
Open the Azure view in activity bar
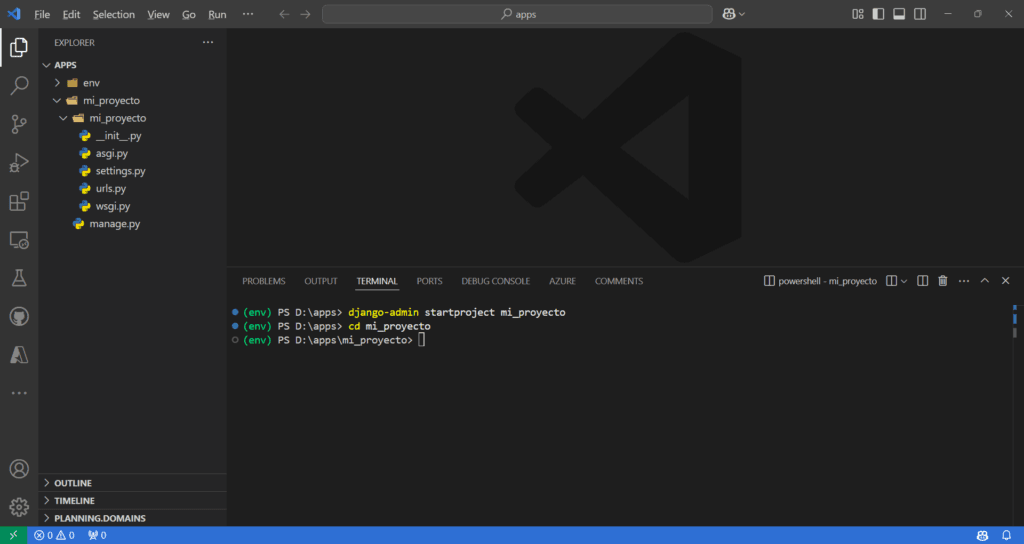(19, 355)
